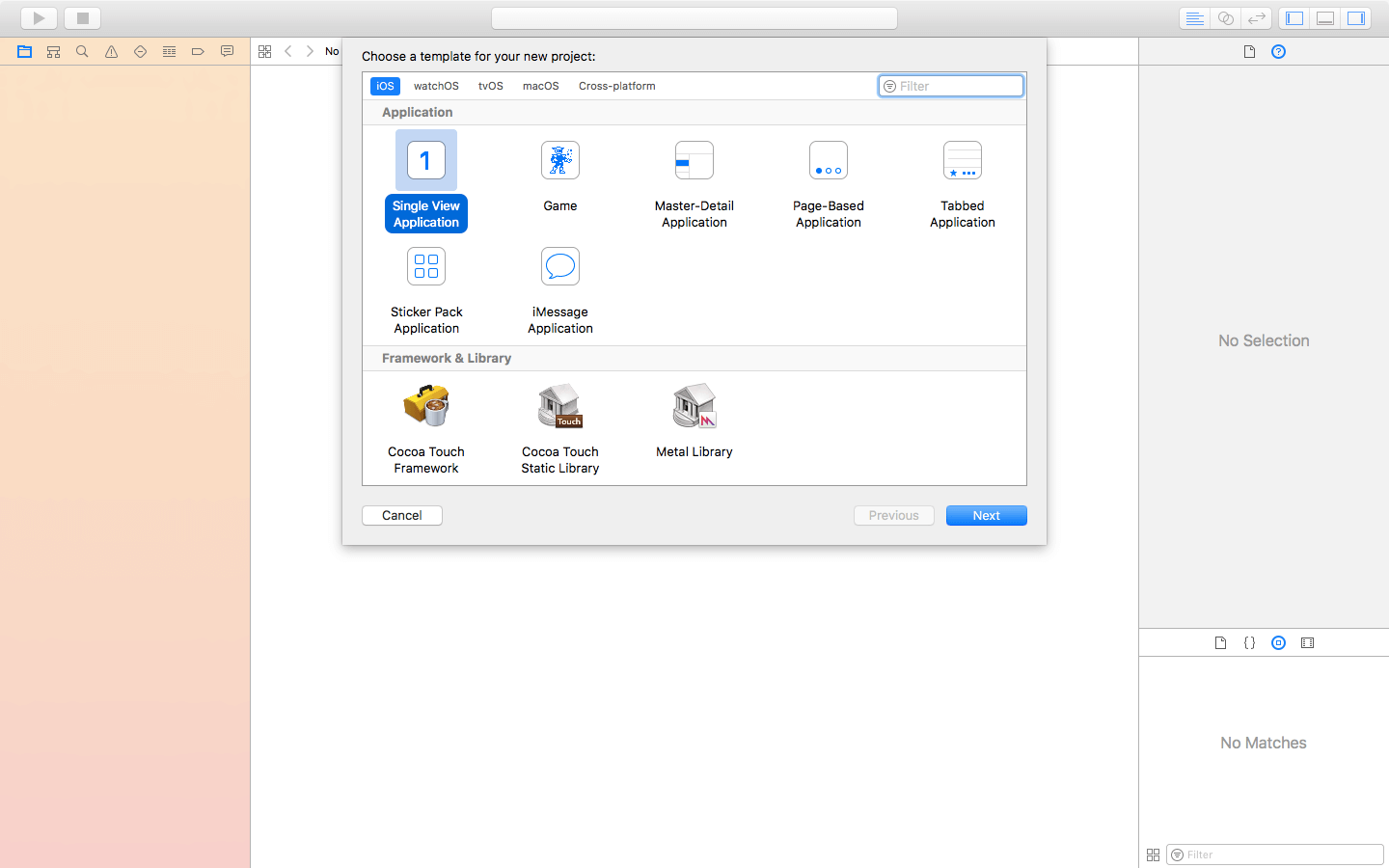The image size is (1389, 868).
Task: Open the Symbol navigator icon
Action: 54,51
